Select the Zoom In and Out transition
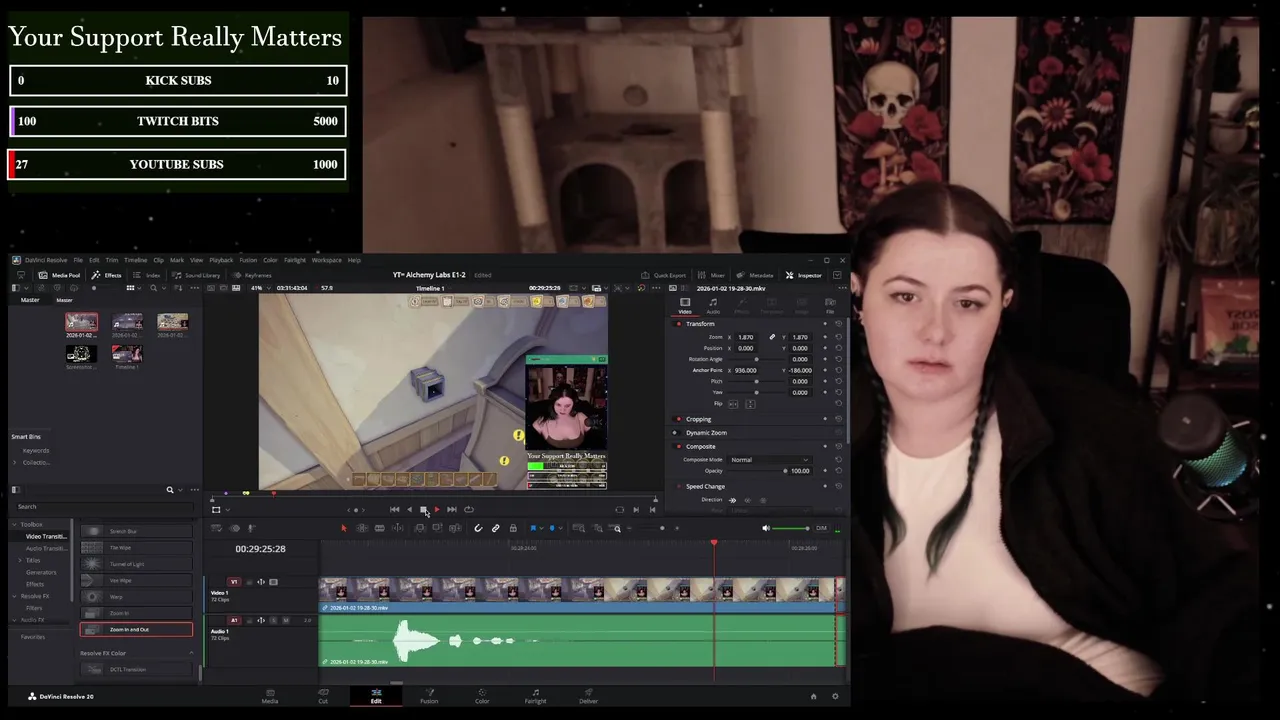This screenshot has width=1280, height=720. [x=136, y=630]
